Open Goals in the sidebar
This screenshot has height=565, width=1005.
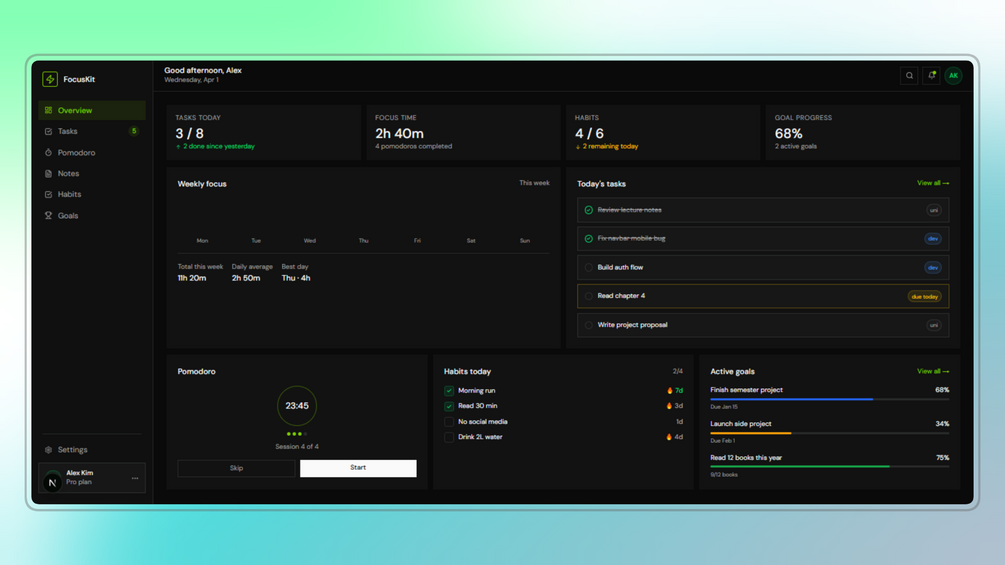coord(92,215)
